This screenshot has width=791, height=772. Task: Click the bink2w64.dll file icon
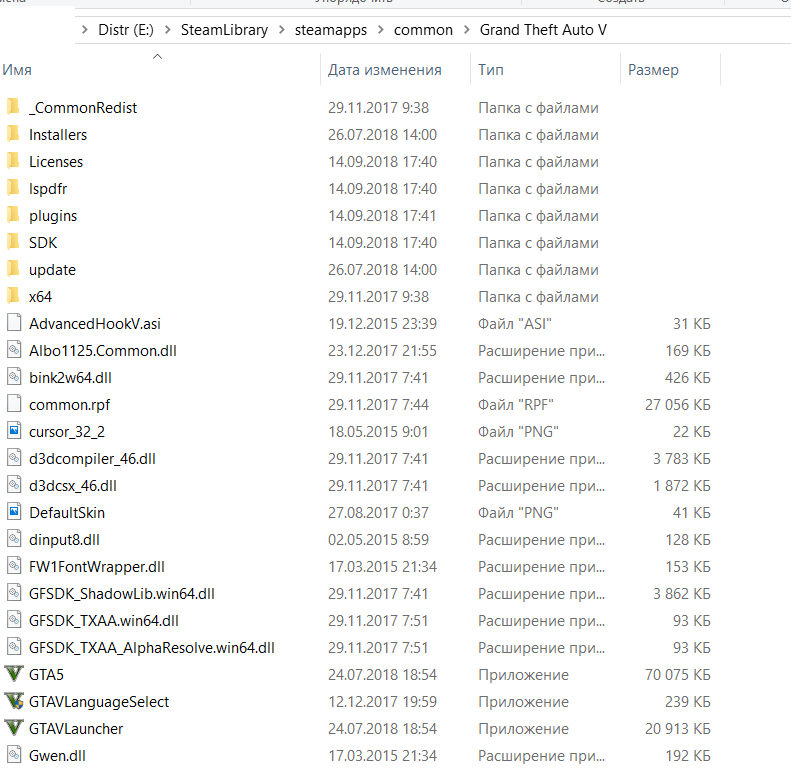tap(14, 377)
